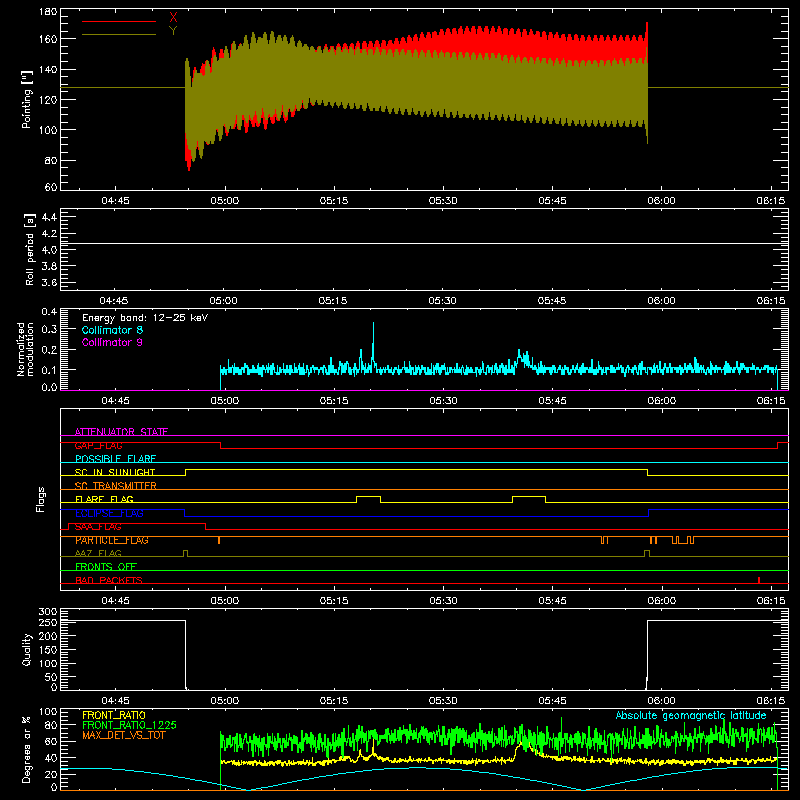The width and height of the screenshot is (800, 800).
Task: Click the SC_IN_SUNLIGHT flag label
Action: point(115,472)
